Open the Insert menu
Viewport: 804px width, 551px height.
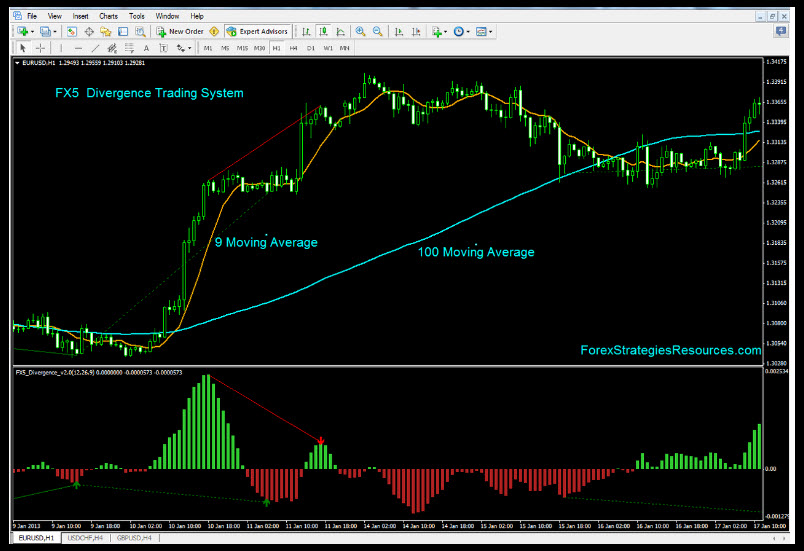tap(81, 17)
